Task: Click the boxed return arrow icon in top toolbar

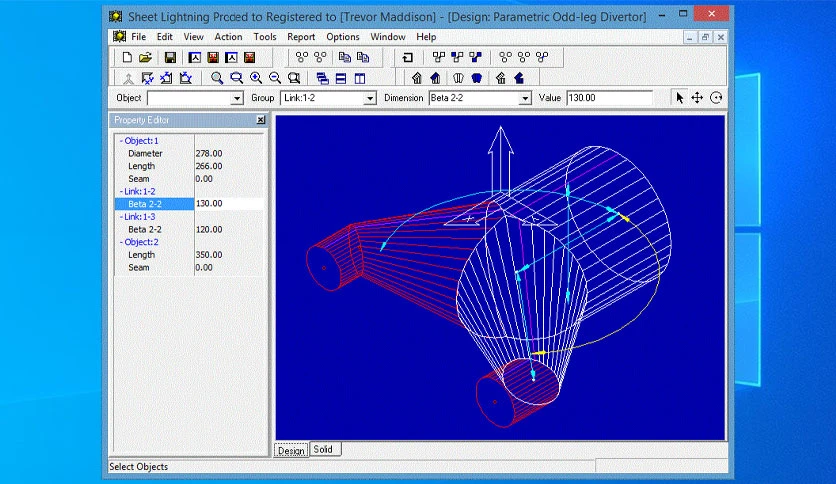Action: tap(408, 57)
